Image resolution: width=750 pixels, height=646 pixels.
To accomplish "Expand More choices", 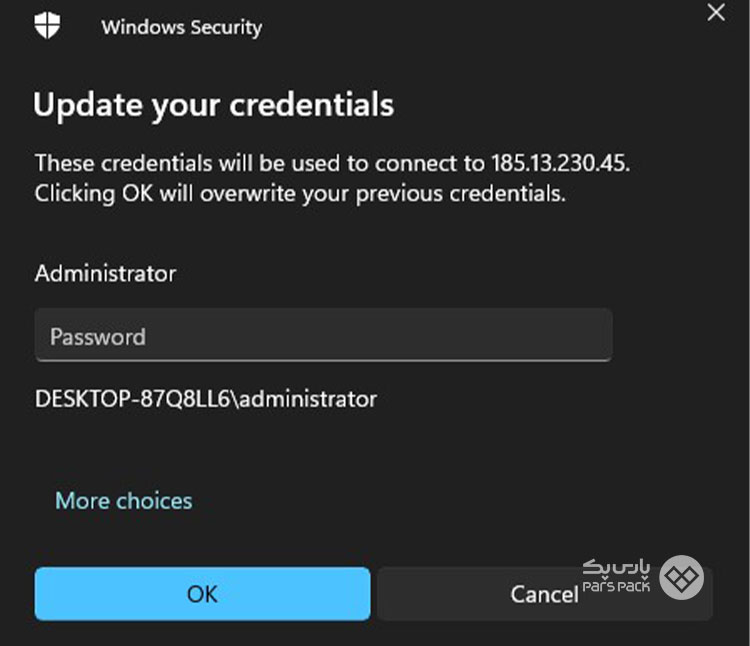I will [124, 501].
